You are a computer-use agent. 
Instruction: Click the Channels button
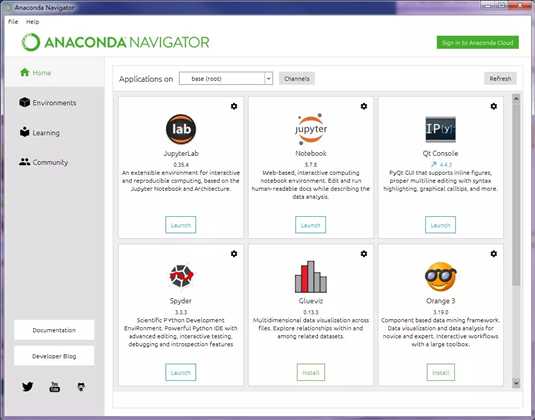click(x=297, y=78)
